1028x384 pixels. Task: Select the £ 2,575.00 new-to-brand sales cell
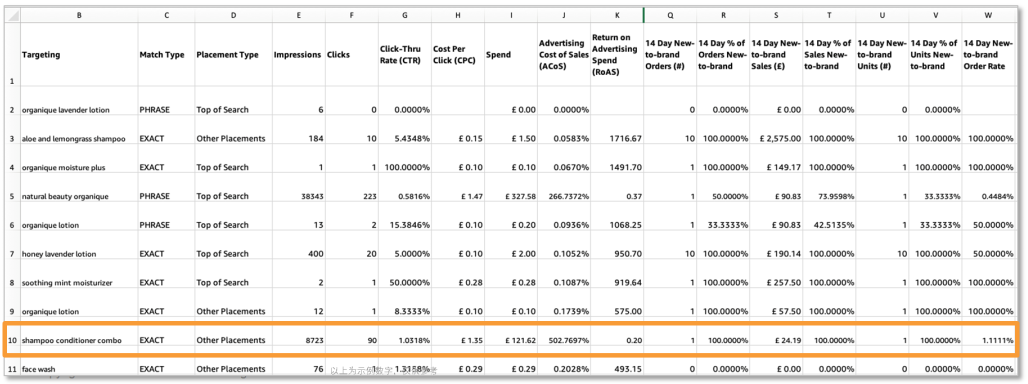776,138
